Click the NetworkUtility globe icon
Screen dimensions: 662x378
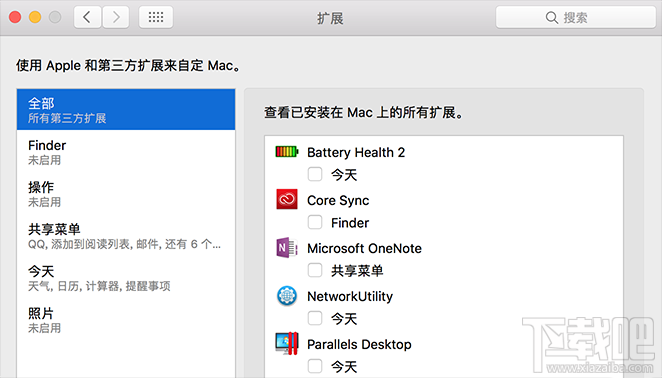[287, 295]
